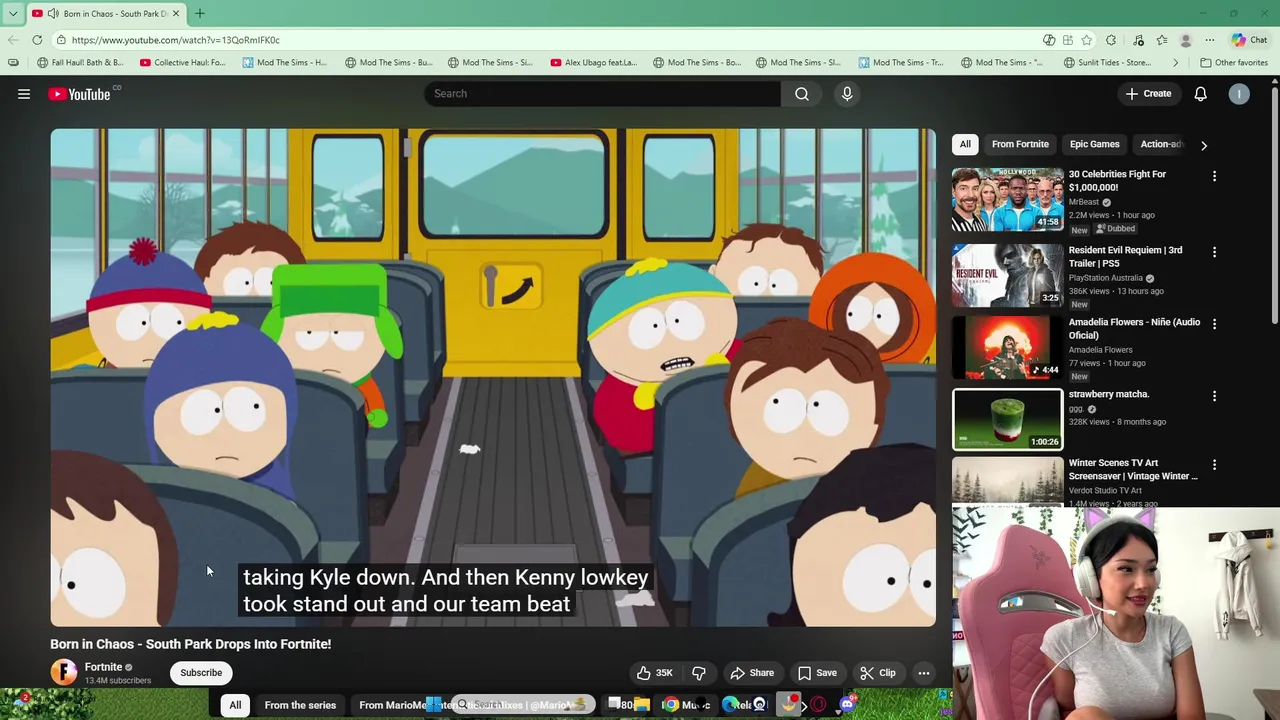Open options for Amadelia Flowers video
The image size is (1280, 720).
point(1214,324)
